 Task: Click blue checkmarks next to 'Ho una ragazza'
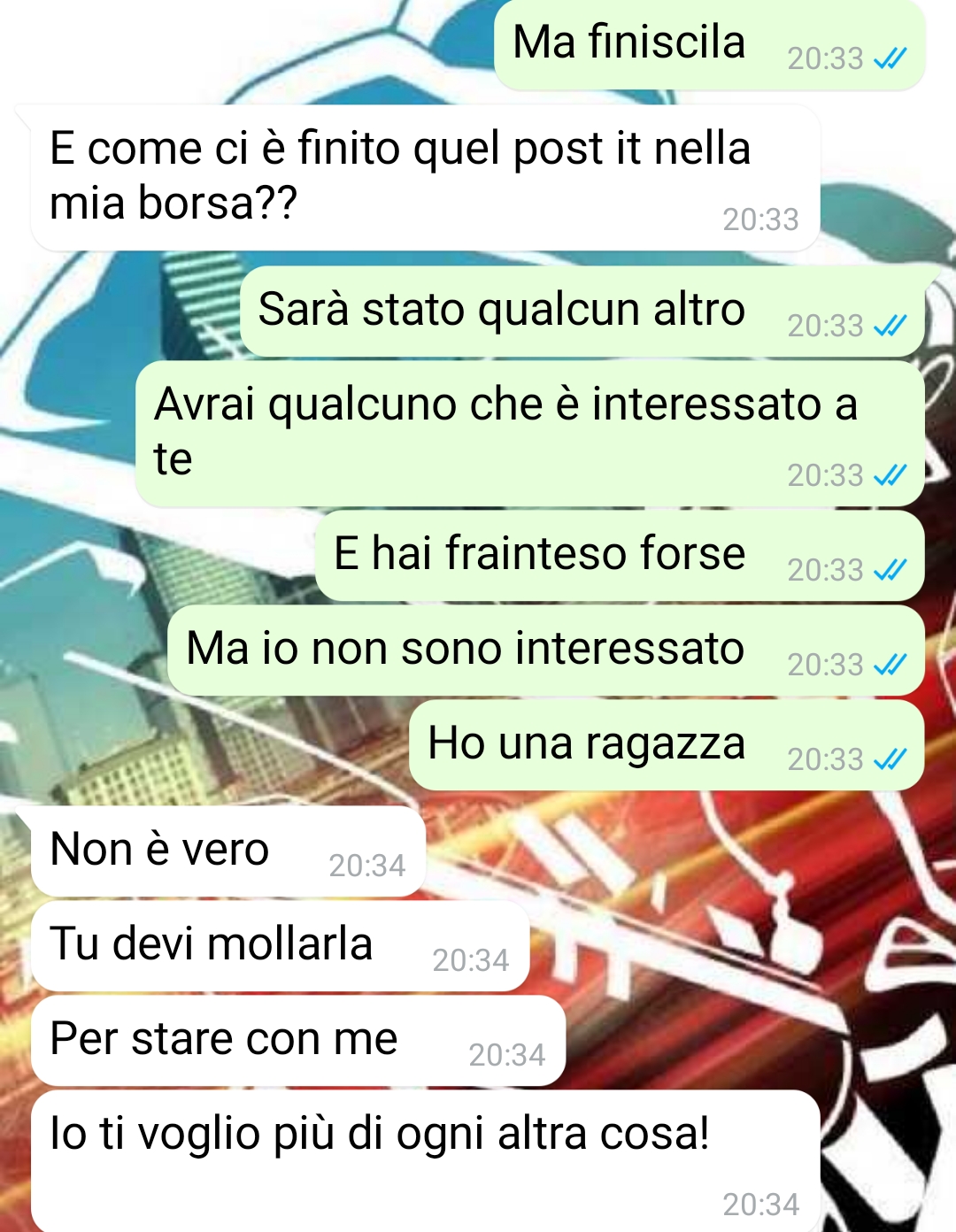[x=890, y=760]
